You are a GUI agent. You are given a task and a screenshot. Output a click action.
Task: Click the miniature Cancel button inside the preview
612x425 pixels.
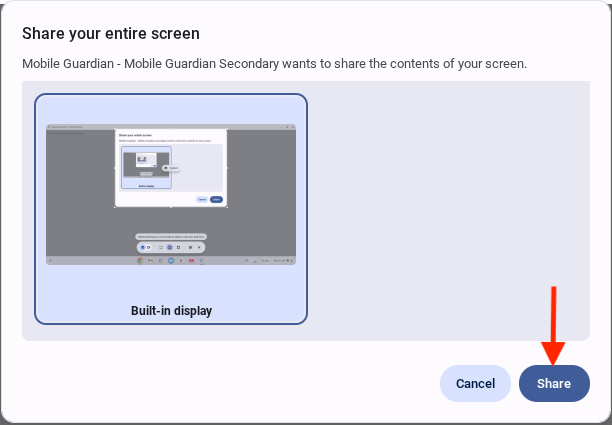(x=201, y=199)
